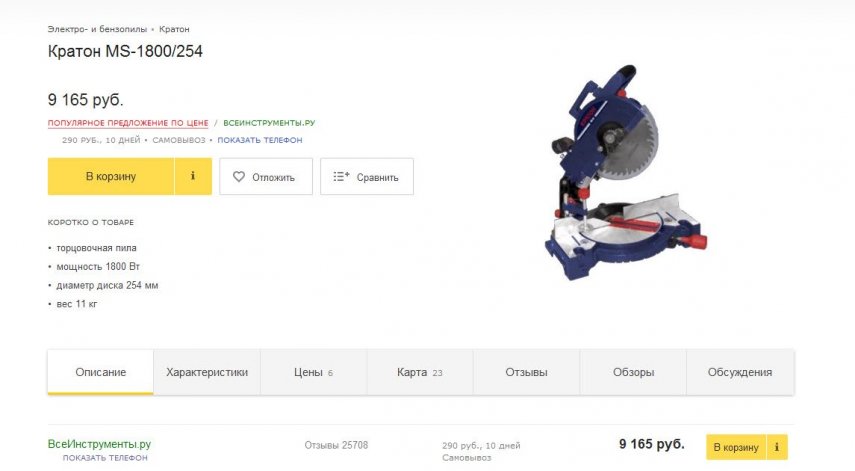Image resolution: width=855 pixels, height=471 pixels.
Task: Click В корзину in ВсеИнструменты offer row
Action: [736, 447]
